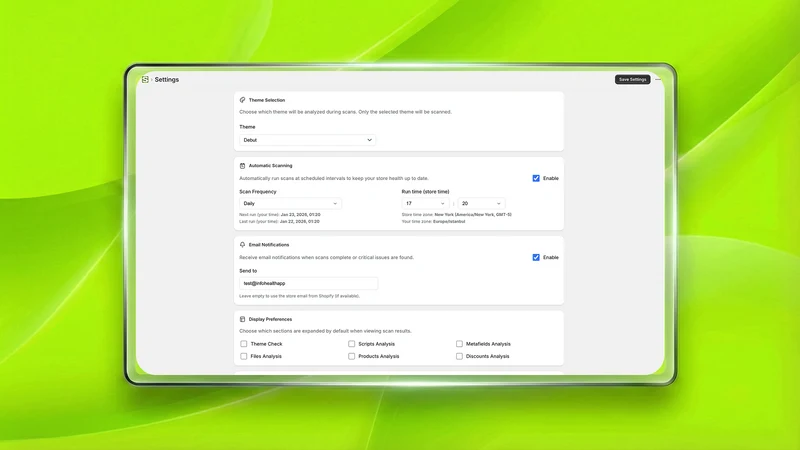Screen dimensions: 800x450
Task: Click the Display Preferences panel icon
Action: click(x=242, y=319)
